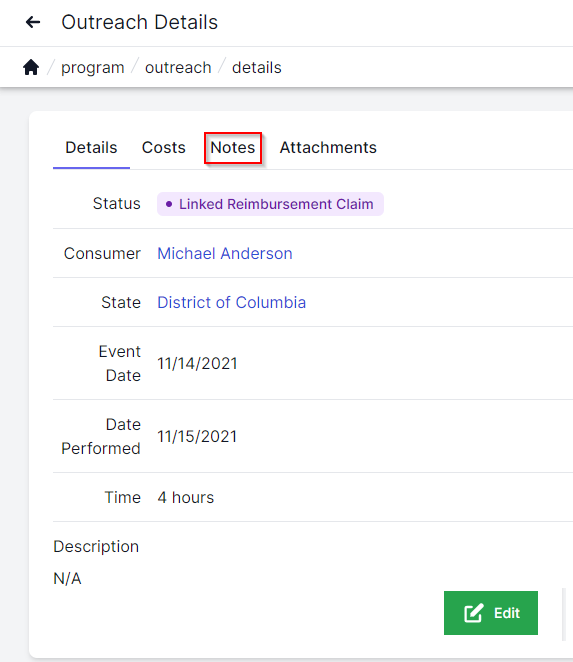This screenshot has width=573, height=662.
Task: Click the Linked Reimbursement Claim status badge
Action: pyautogui.click(x=270, y=204)
